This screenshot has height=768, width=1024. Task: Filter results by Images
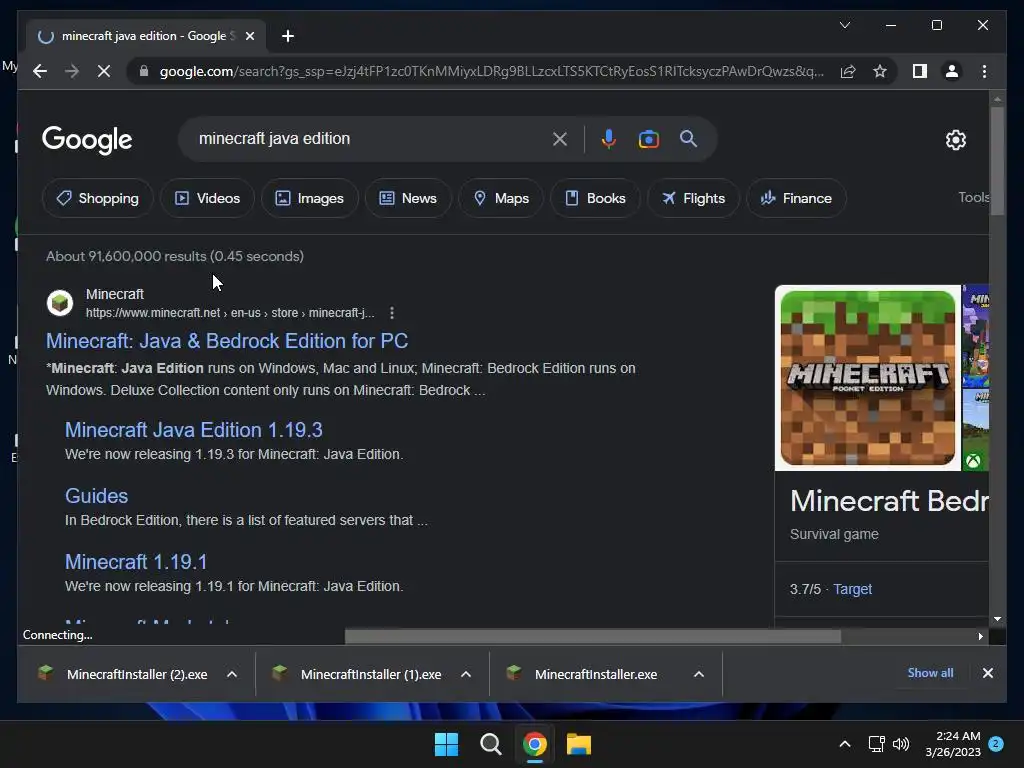click(310, 198)
